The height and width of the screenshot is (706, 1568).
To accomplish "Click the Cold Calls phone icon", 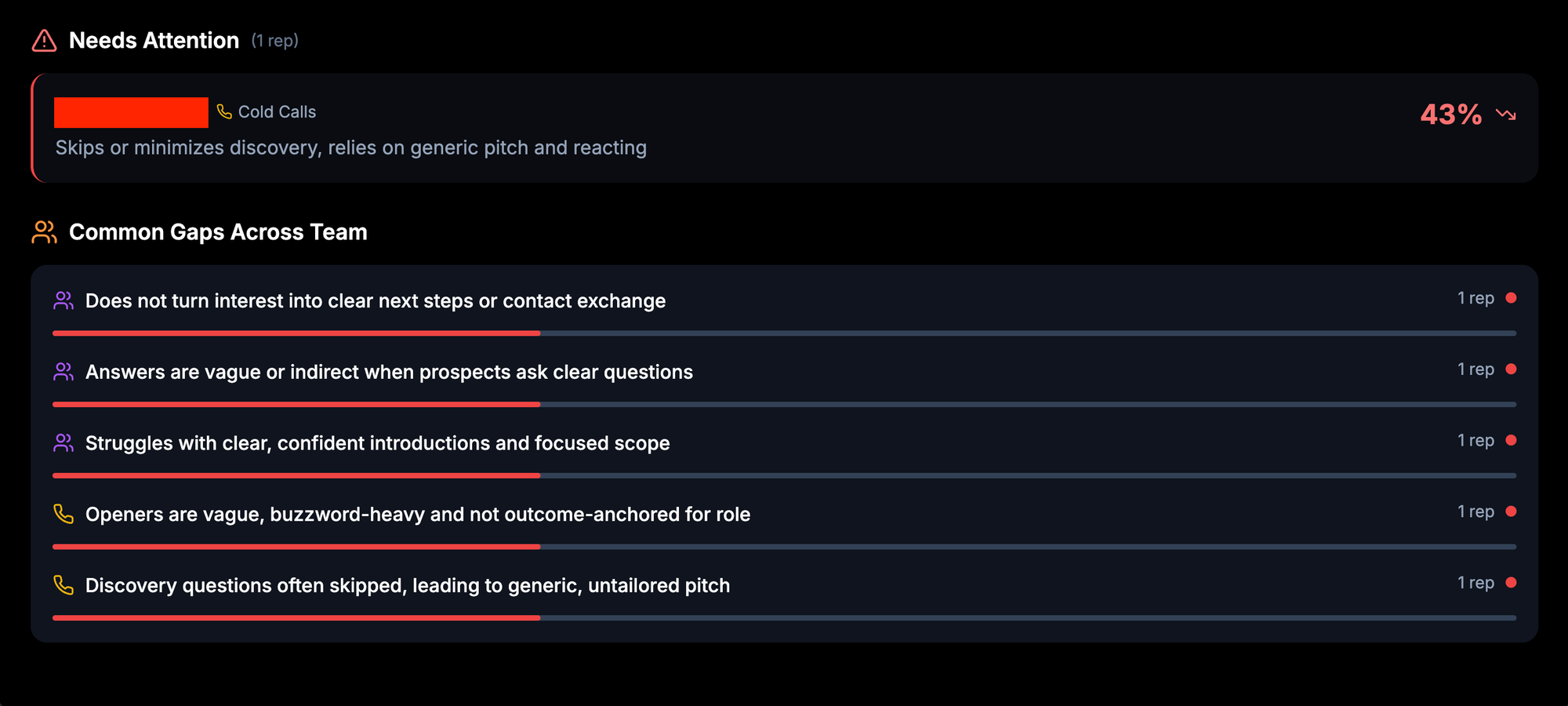I will (224, 112).
